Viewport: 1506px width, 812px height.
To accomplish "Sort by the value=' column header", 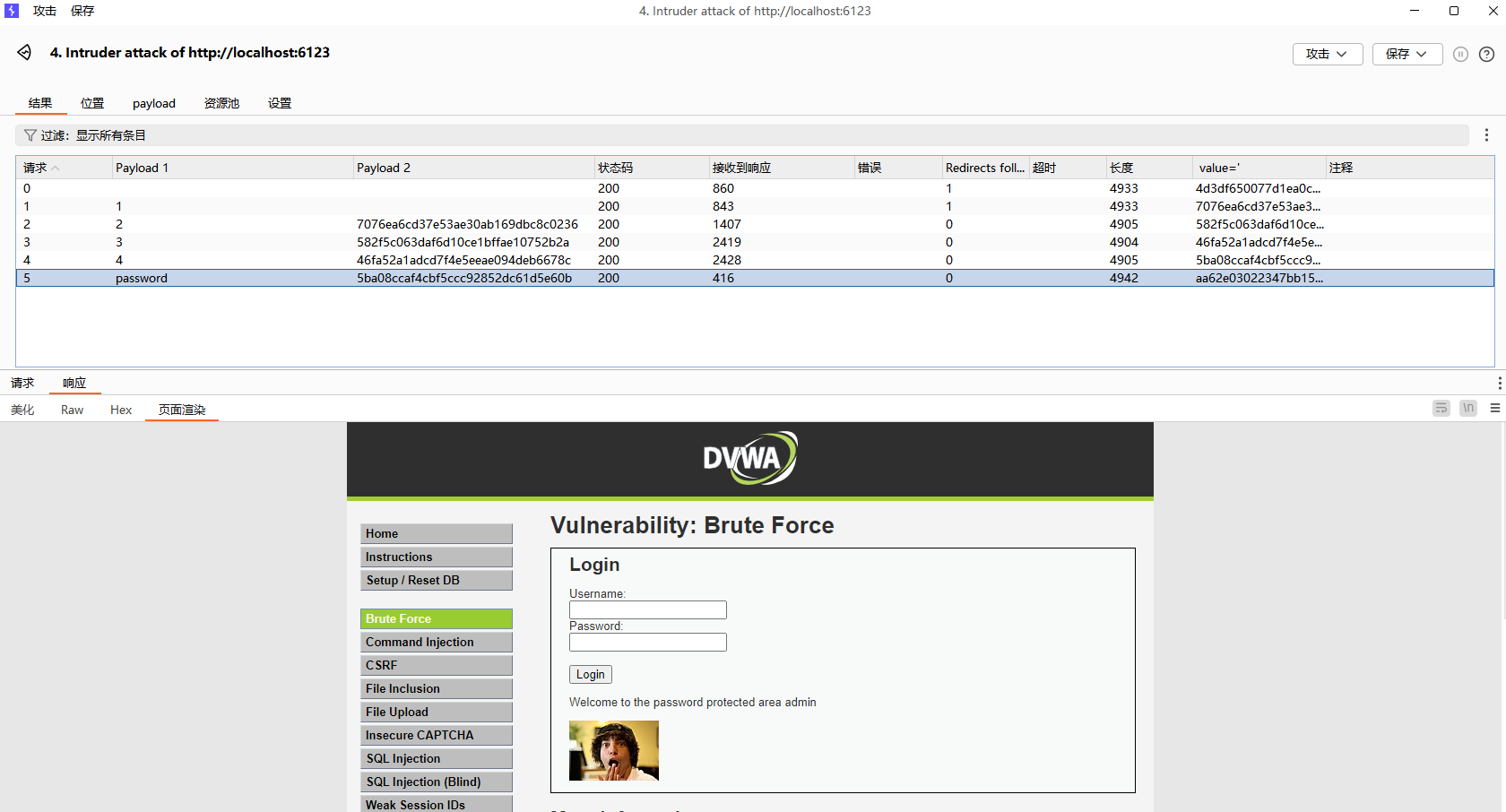I will pos(1259,168).
